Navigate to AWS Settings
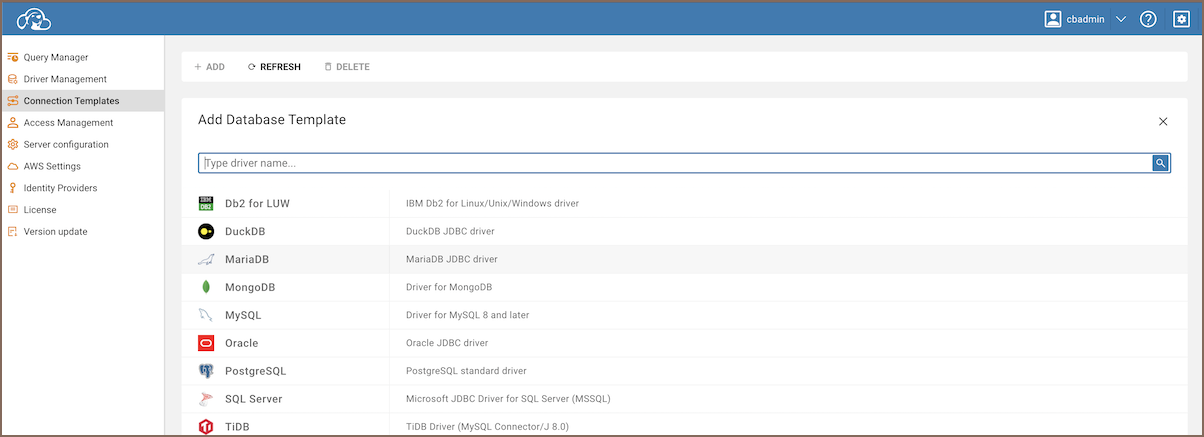The width and height of the screenshot is (1204, 437). click(x=52, y=166)
